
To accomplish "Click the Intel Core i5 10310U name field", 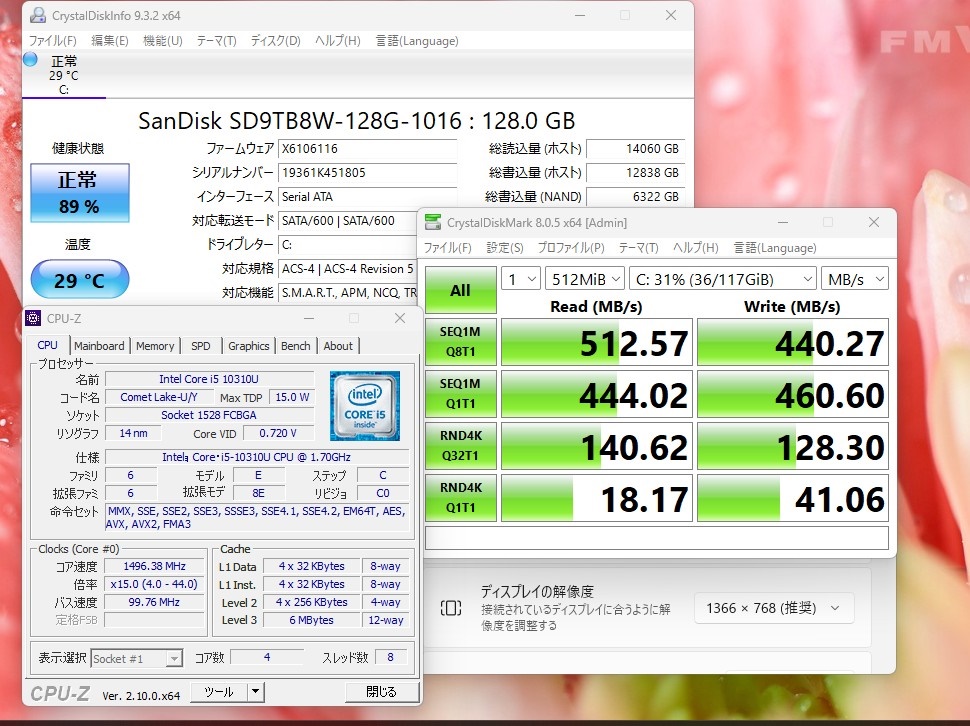I will [209, 379].
